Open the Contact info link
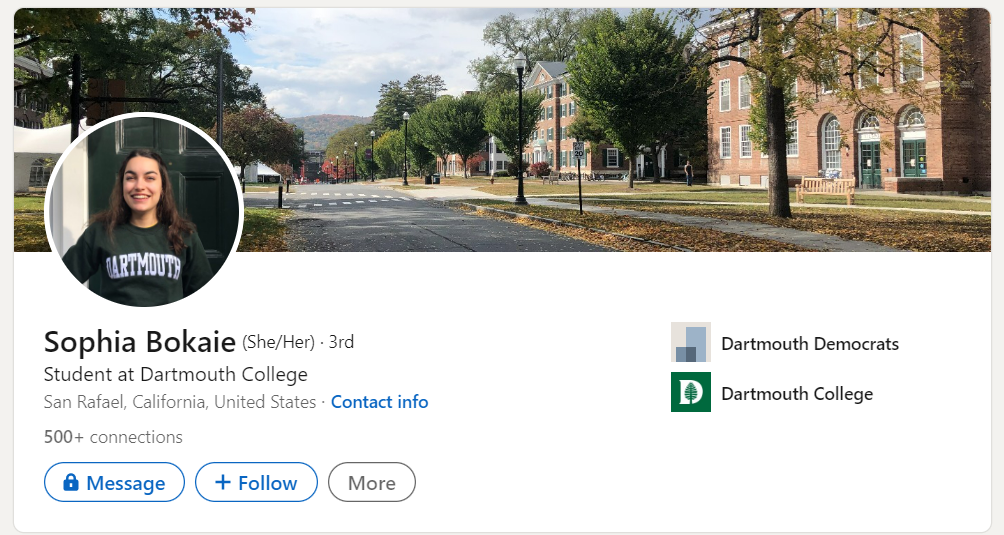 click(379, 402)
